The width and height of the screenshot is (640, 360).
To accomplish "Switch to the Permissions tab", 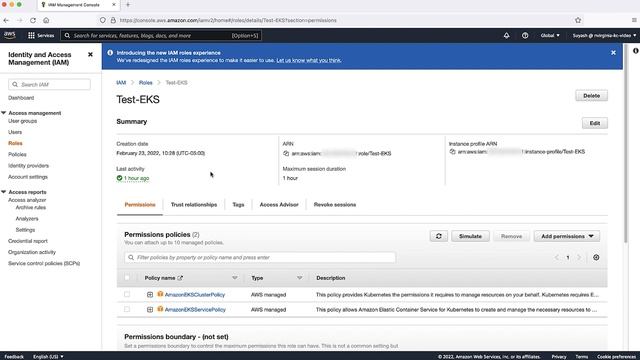I will click(x=140, y=204).
